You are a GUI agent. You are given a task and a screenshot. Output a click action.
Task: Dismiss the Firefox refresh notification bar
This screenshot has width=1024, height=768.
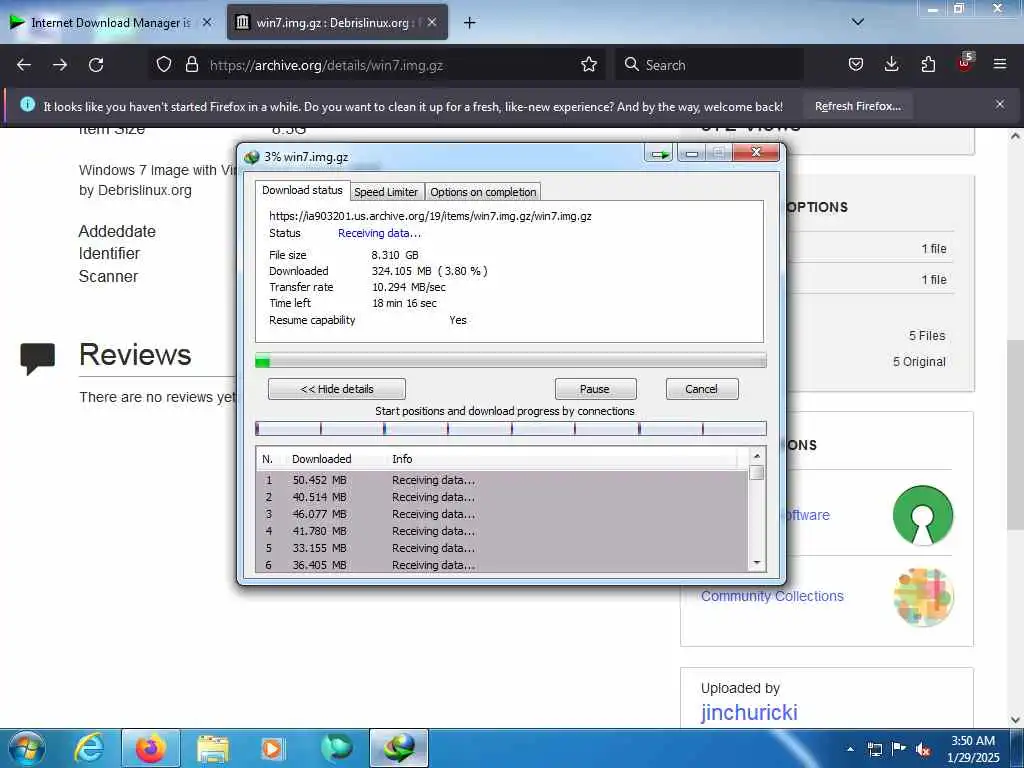(1000, 104)
